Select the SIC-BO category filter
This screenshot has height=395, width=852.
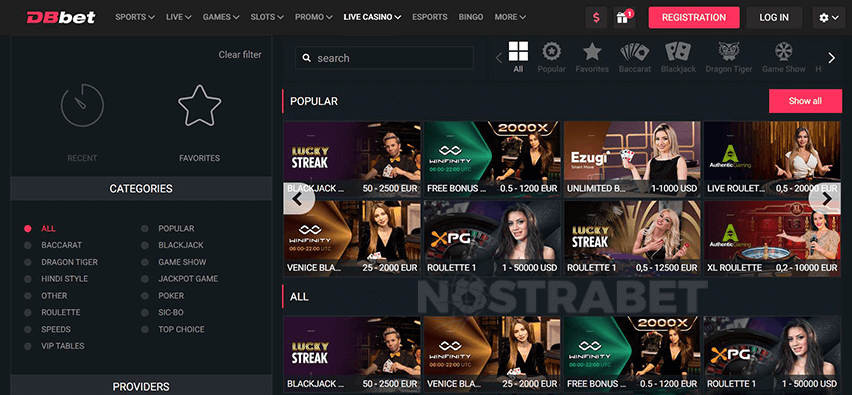[171, 312]
